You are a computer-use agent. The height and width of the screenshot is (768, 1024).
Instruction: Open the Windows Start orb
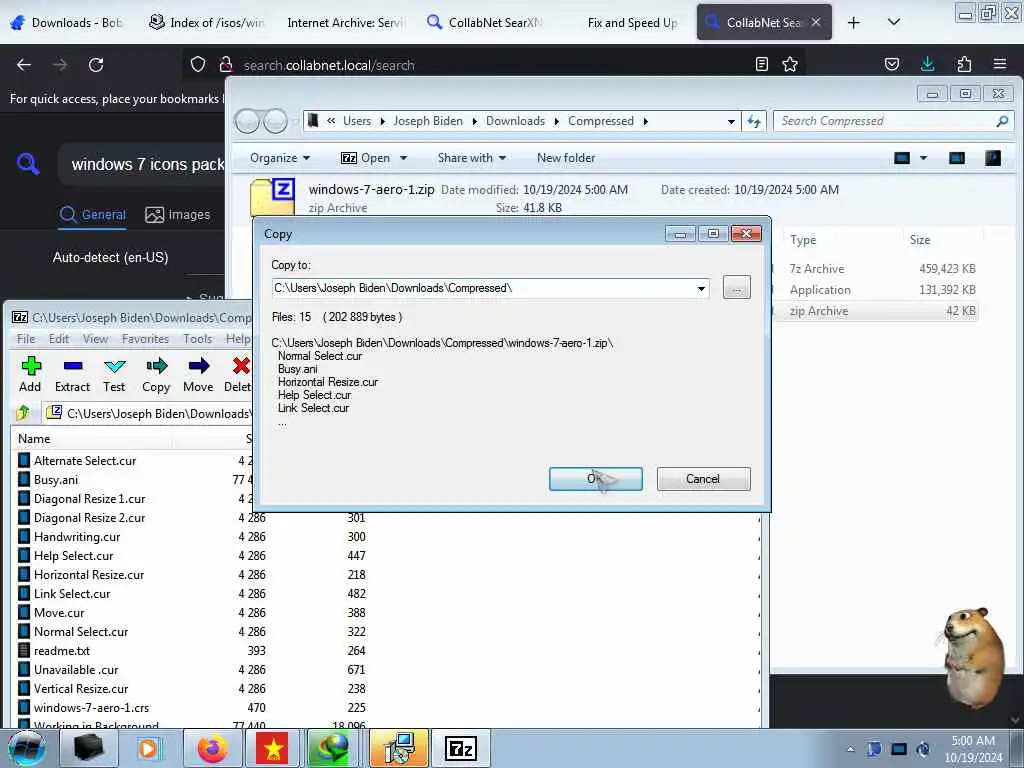[27, 748]
